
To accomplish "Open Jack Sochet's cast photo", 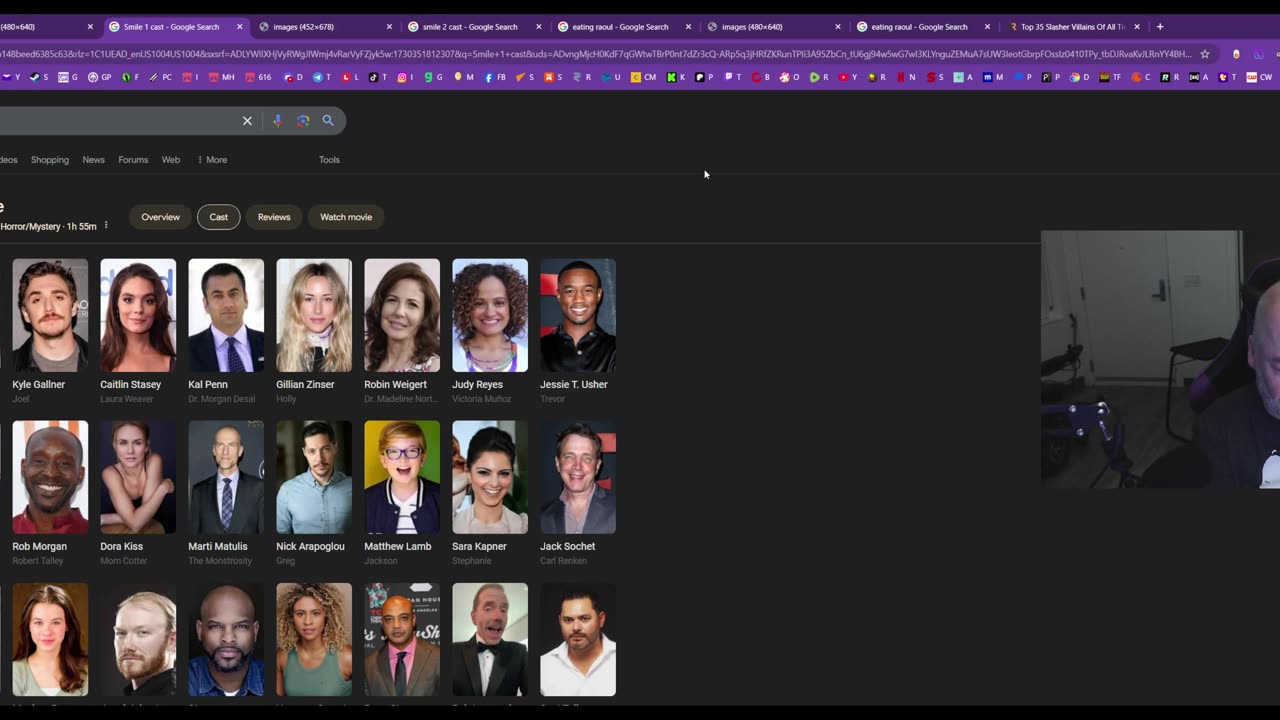I will click(578, 477).
